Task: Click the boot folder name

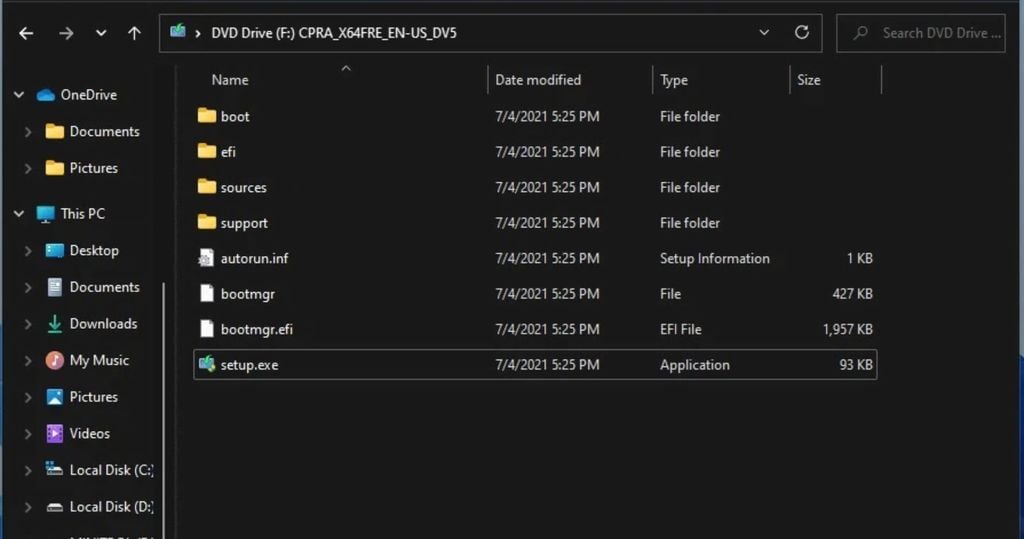Action: pyautogui.click(x=234, y=116)
